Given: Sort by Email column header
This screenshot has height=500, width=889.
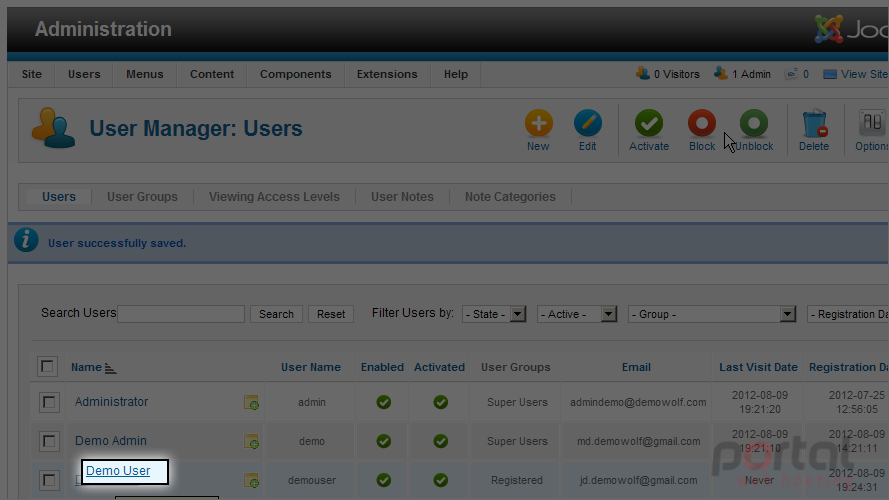Looking at the screenshot, I should tap(636, 367).
